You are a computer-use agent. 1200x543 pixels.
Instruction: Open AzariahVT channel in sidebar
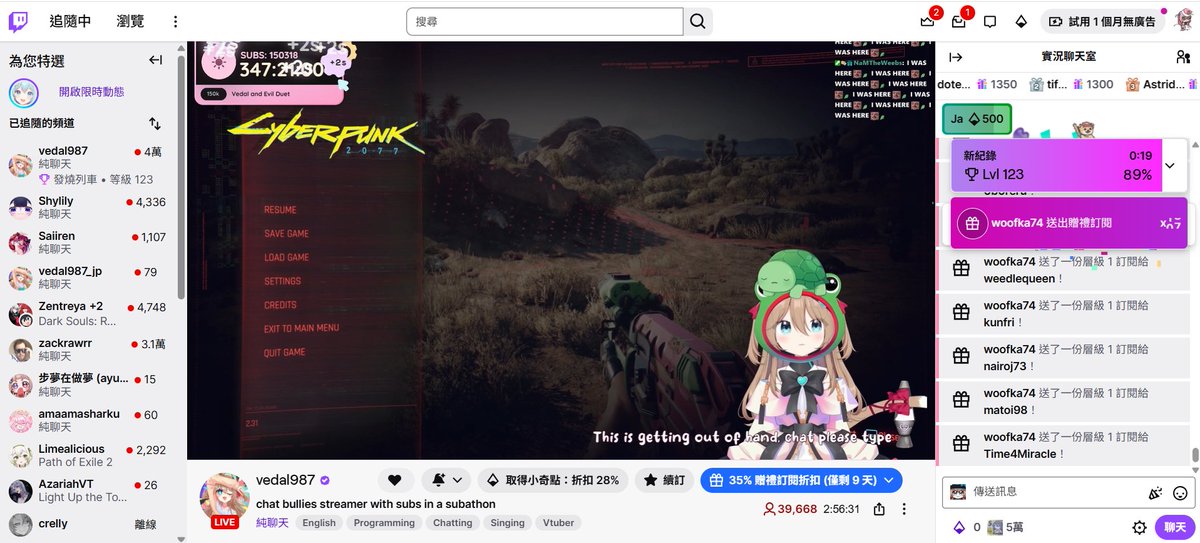tap(90, 491)
